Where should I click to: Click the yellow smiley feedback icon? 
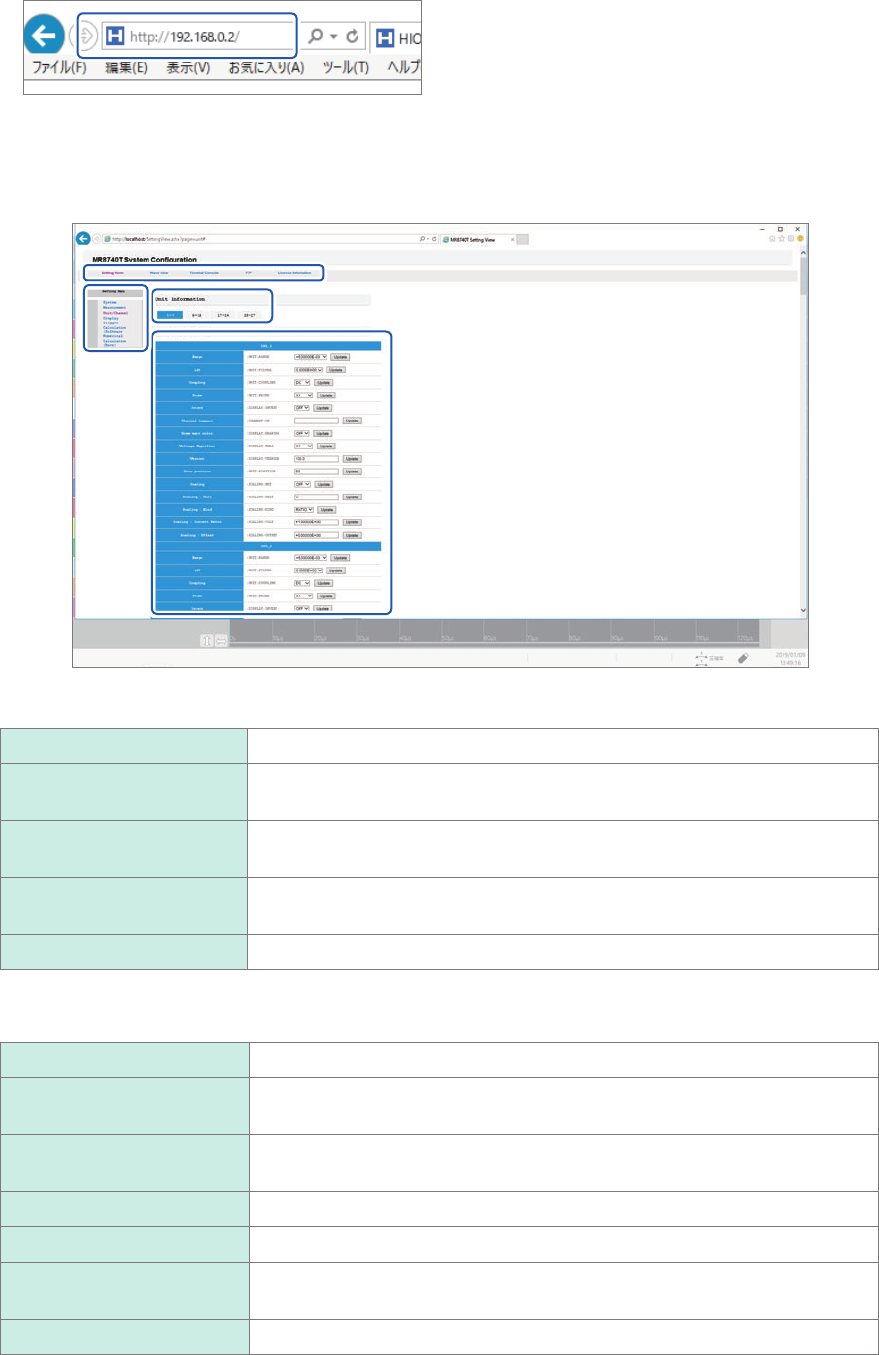point(799,239)
